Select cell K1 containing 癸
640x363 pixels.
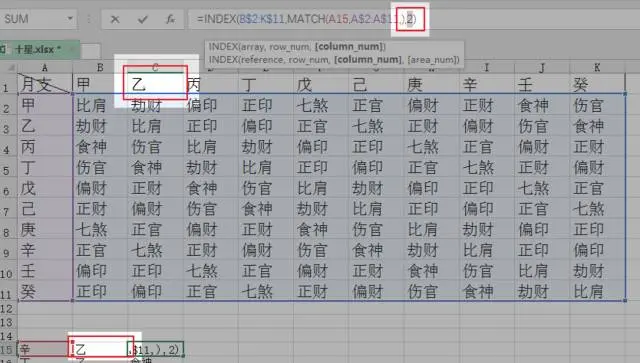tap(597, 84)
